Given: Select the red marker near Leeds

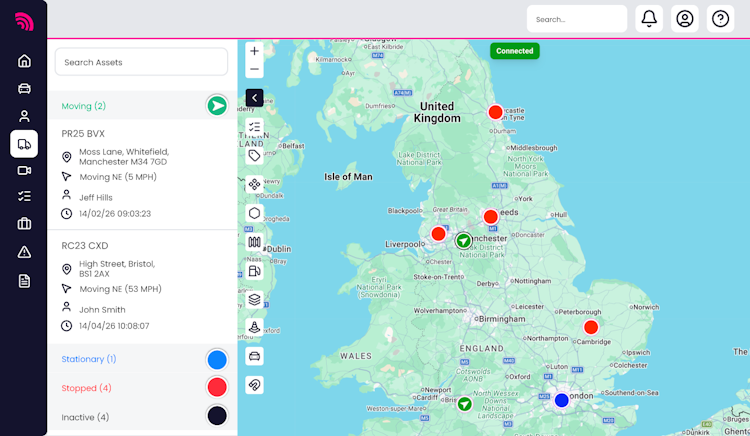Looking at the screenshot, I should click(490, 217).
